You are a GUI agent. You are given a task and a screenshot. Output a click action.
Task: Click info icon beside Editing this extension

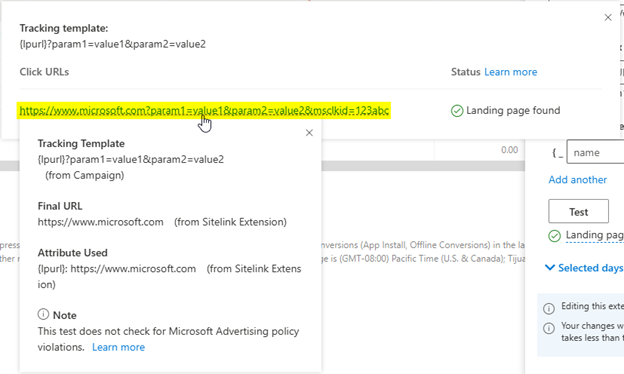[549, 309]
